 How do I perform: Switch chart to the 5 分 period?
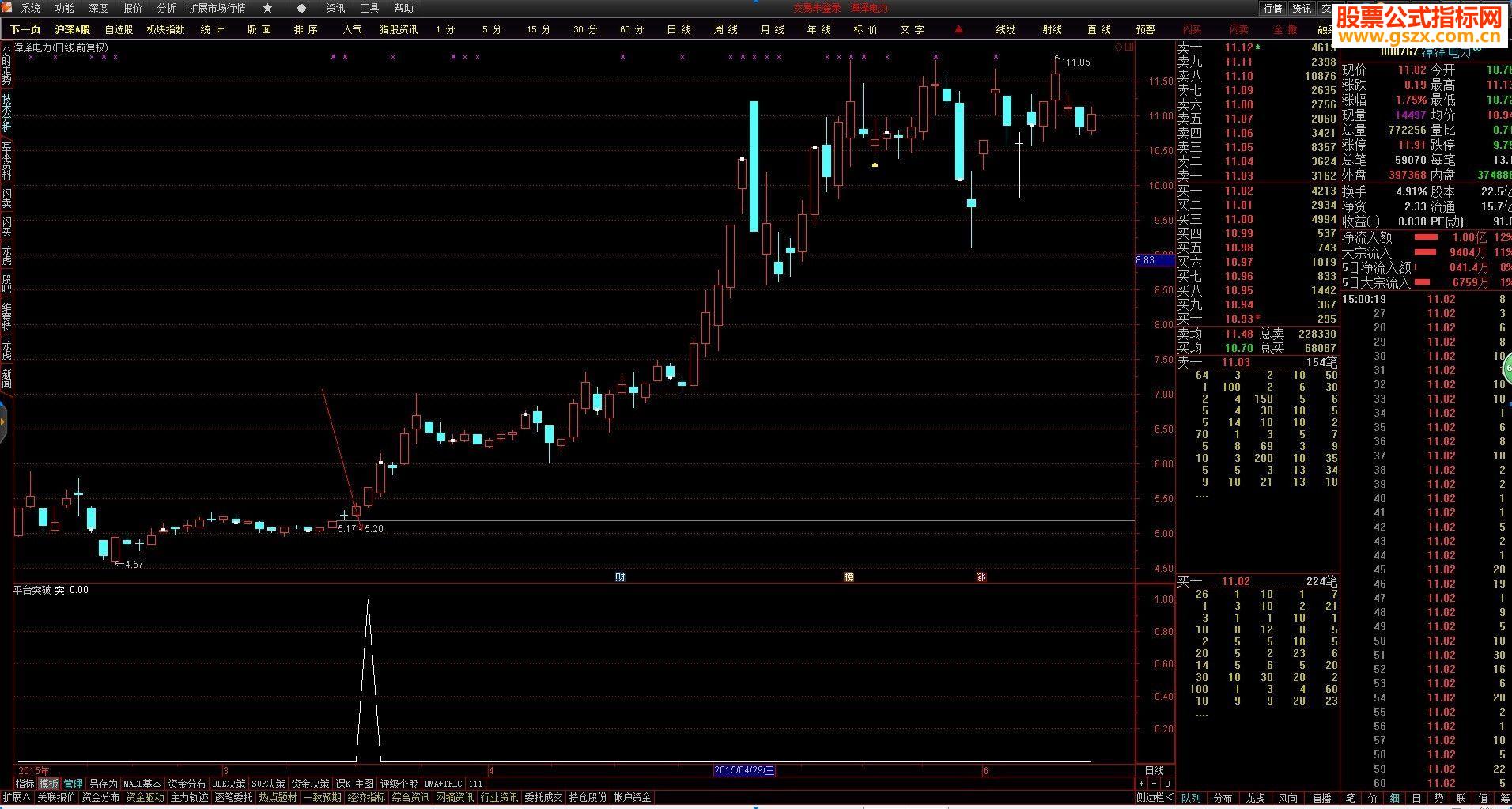click(492, 29)
